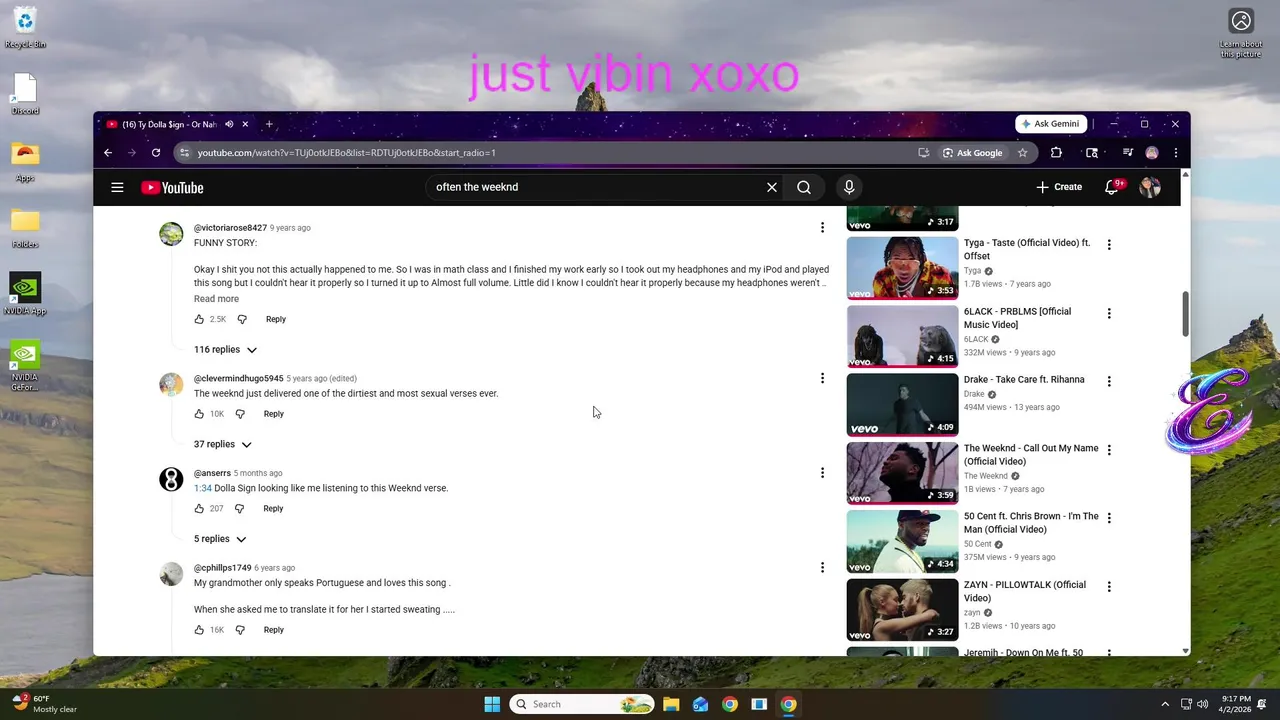Expand 116 replies thread
1280x720 pixels.
pos(225,350)
